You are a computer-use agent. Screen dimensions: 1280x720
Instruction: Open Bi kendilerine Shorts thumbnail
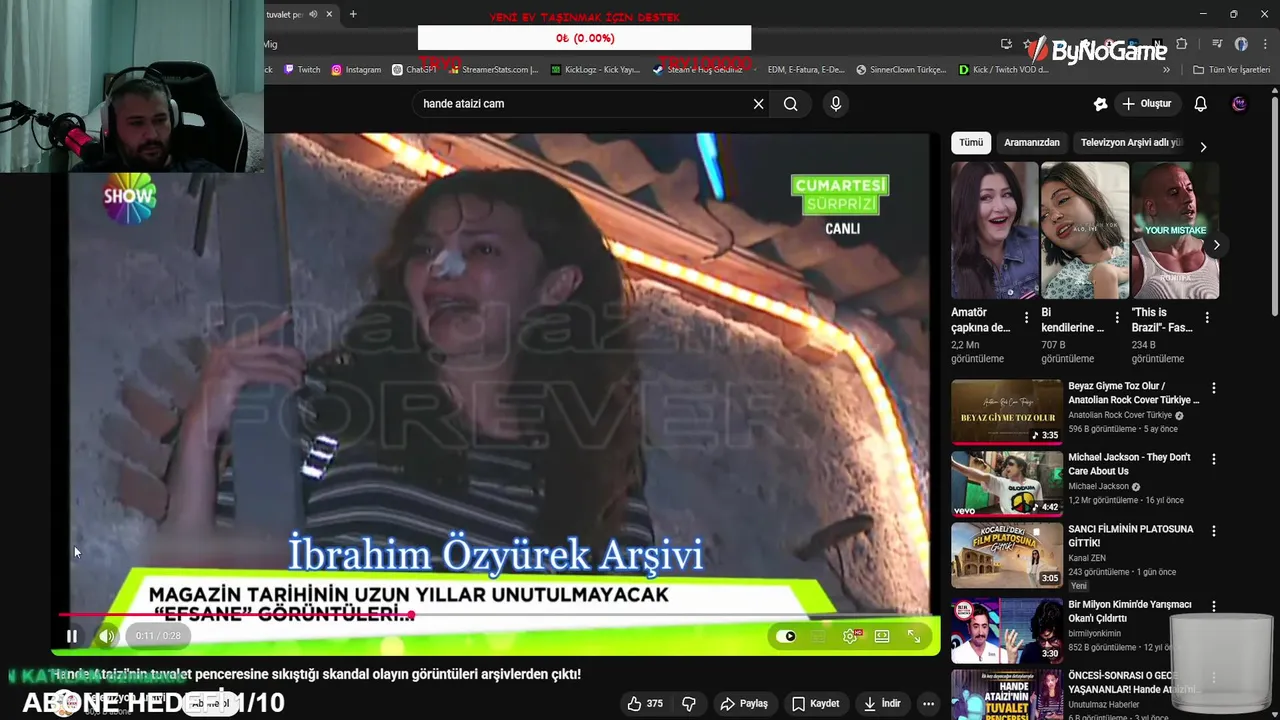[x=1085, y=230]
